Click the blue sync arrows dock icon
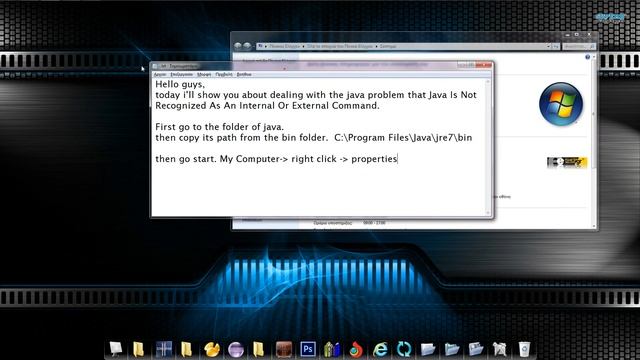Viewport: 640px width, 360px height. (404, 349)
